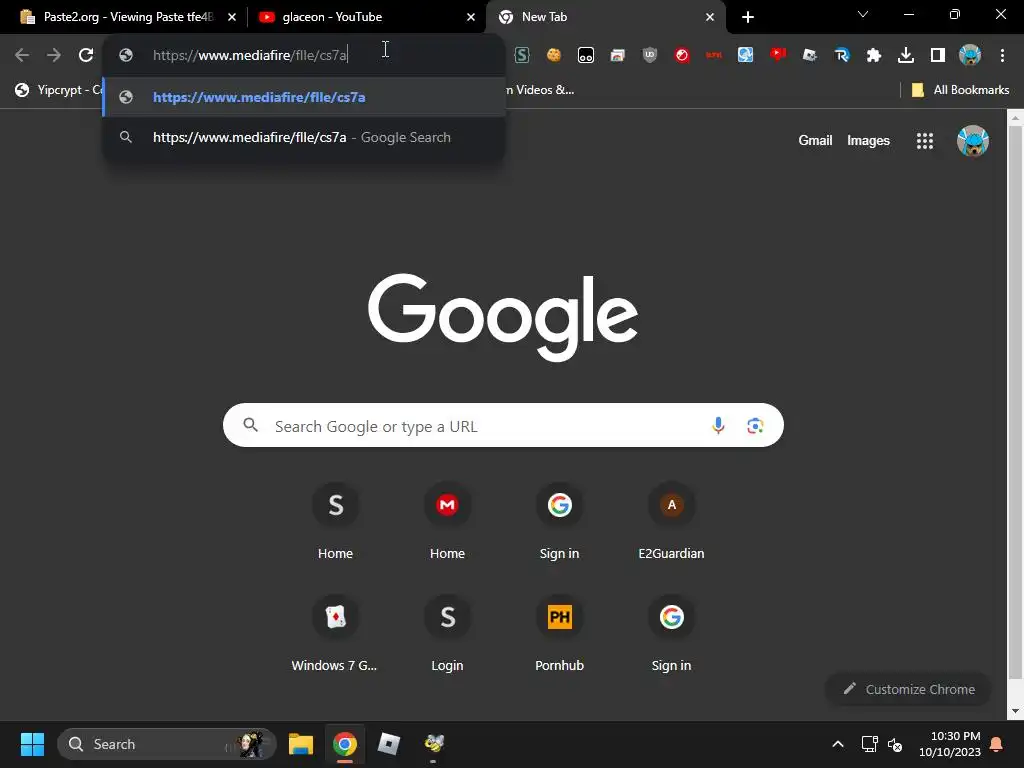The height and width of the screenshot is (768, 1024).
Task: Close the Paste2.org tab
Action: pos(232,17)
